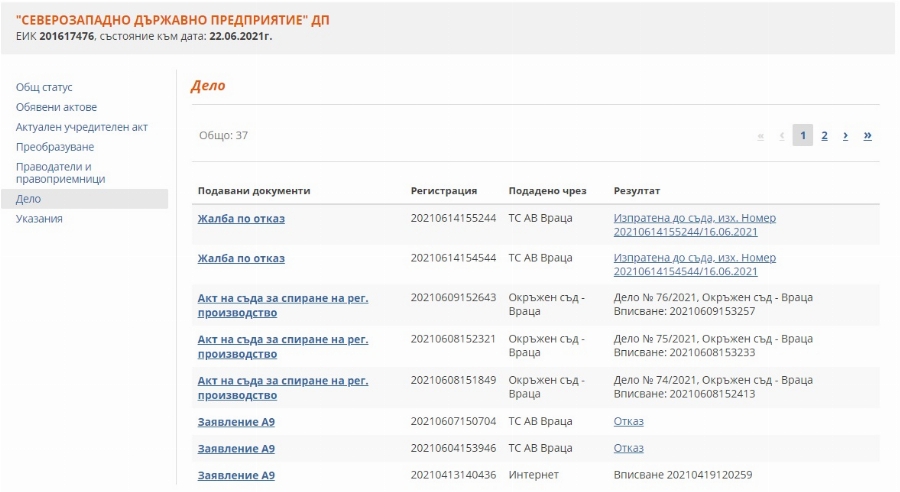Select Обявени актове sidebar item
The height and width of the screenshot is (492, 900).
tap(56, 107)
